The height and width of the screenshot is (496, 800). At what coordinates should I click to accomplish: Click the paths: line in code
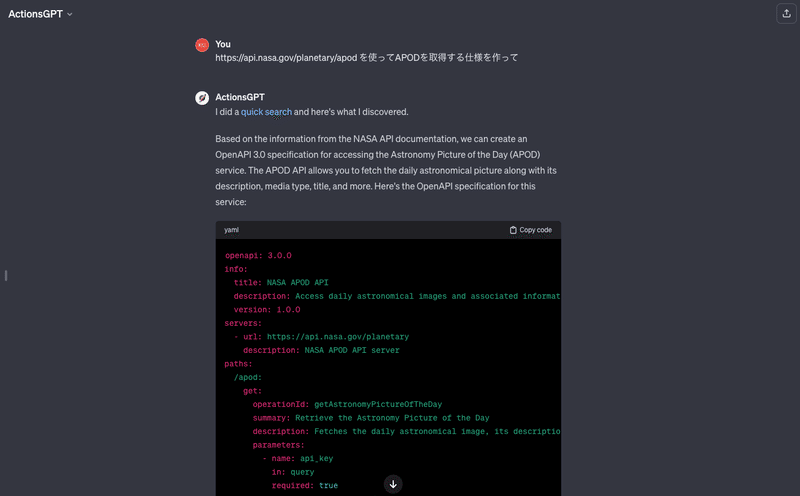[238, 364]
